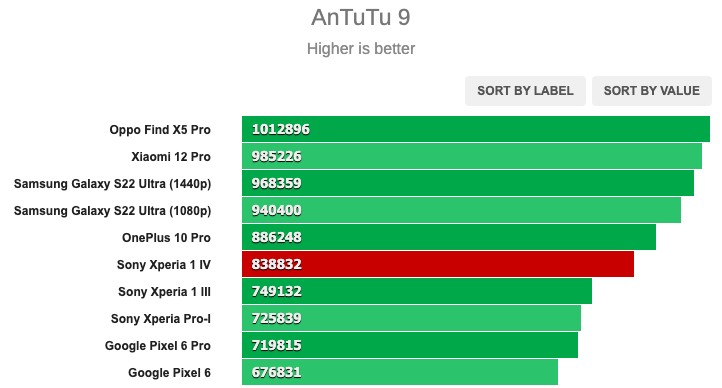Click the SORT BY VALUE button
Viewport: 722px width, 388px height.
click(x=652, y=91)
